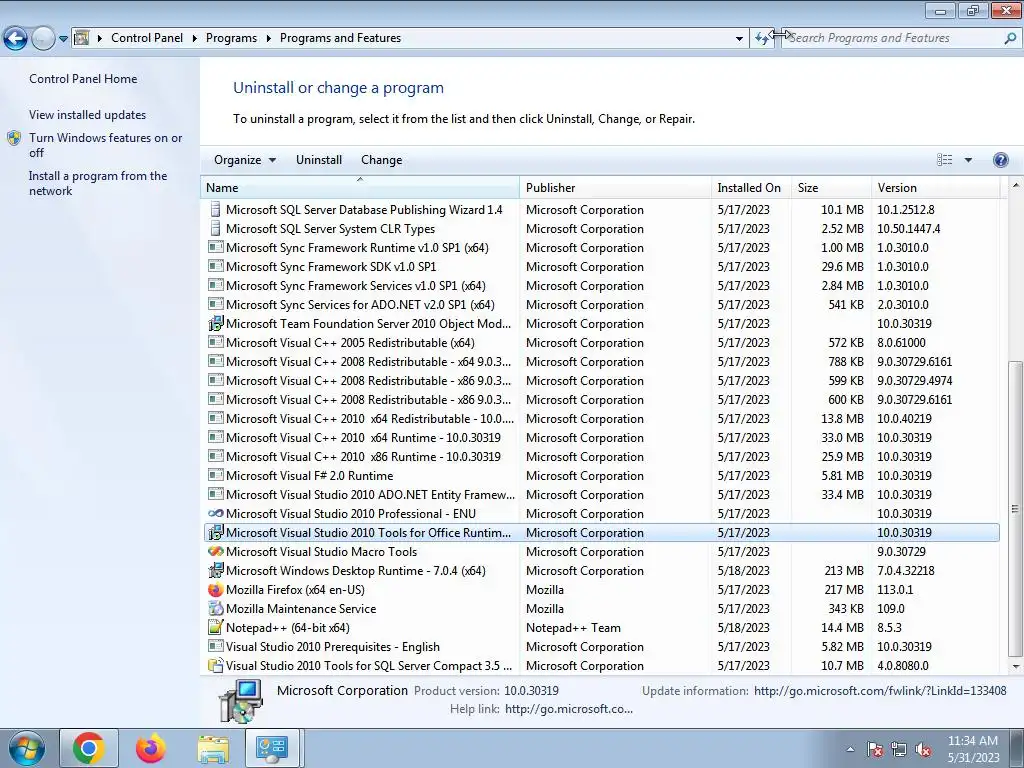Select Microsoft Sync Framework SDK v1.0 SP1 row
The height and width of the screenshot is (768, 1024).
601,266
